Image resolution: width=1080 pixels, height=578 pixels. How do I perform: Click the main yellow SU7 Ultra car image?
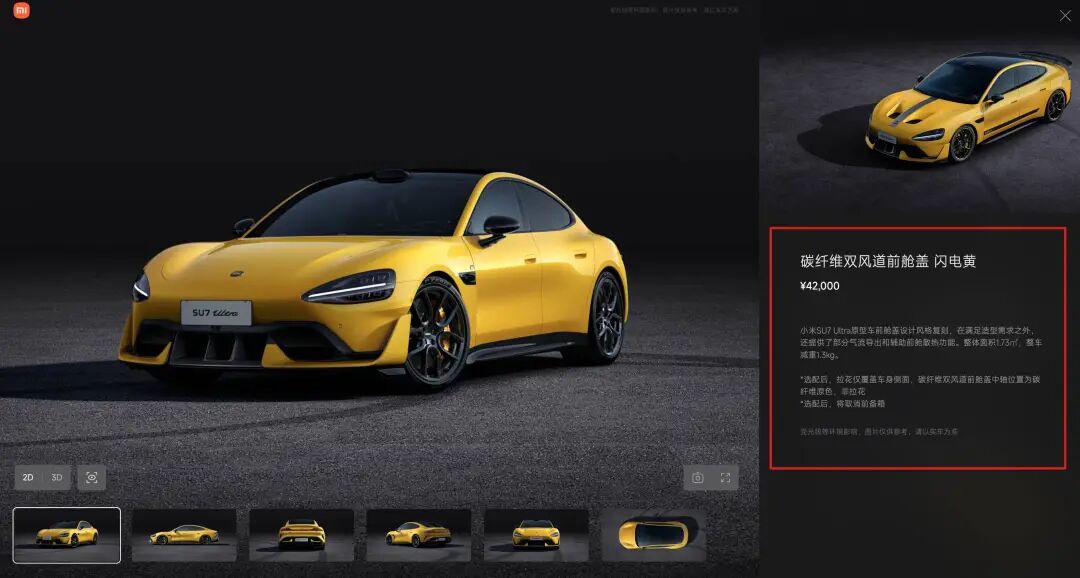(373, 278)
